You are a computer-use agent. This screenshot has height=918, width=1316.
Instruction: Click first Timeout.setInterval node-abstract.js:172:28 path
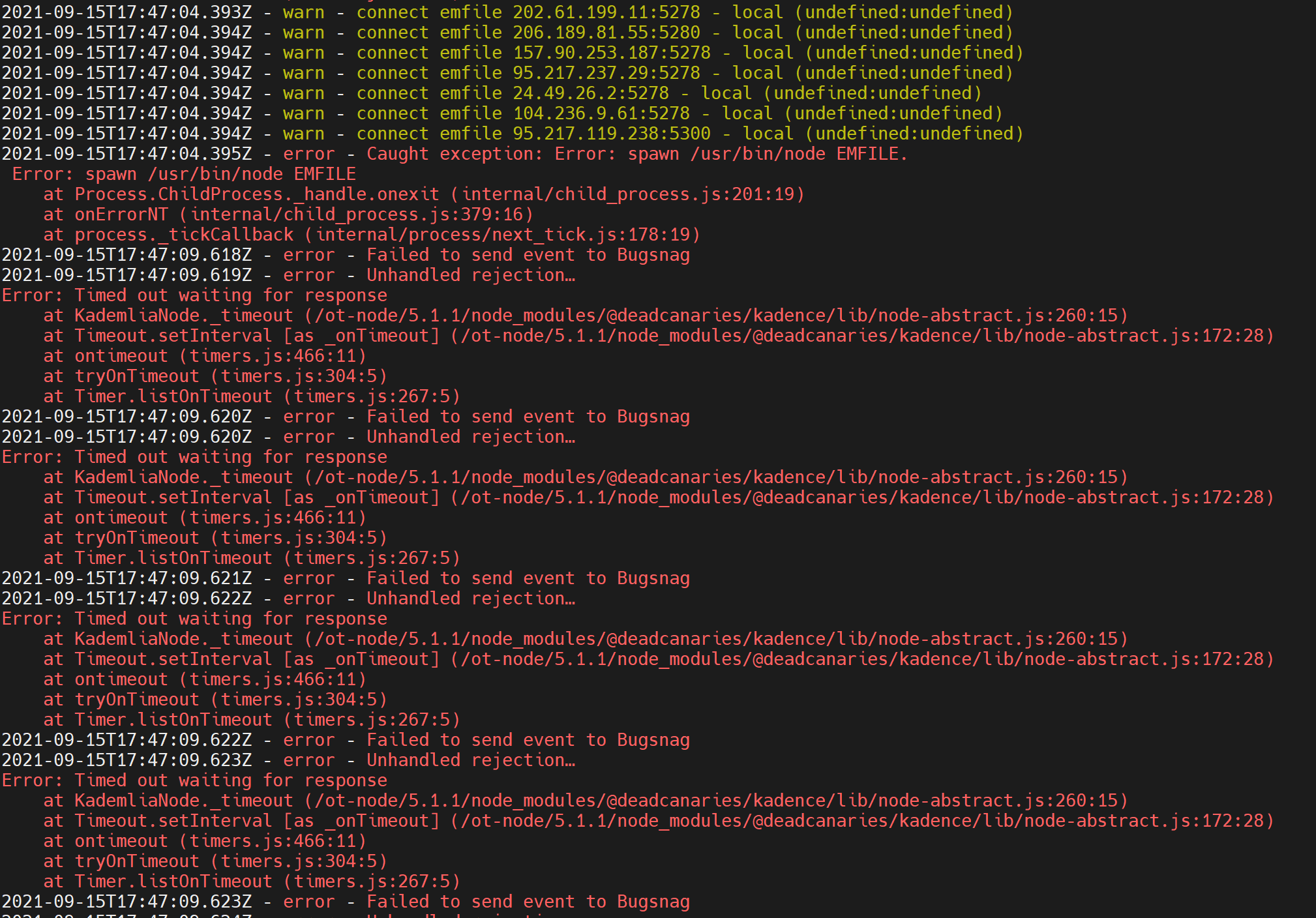point(862,336)
